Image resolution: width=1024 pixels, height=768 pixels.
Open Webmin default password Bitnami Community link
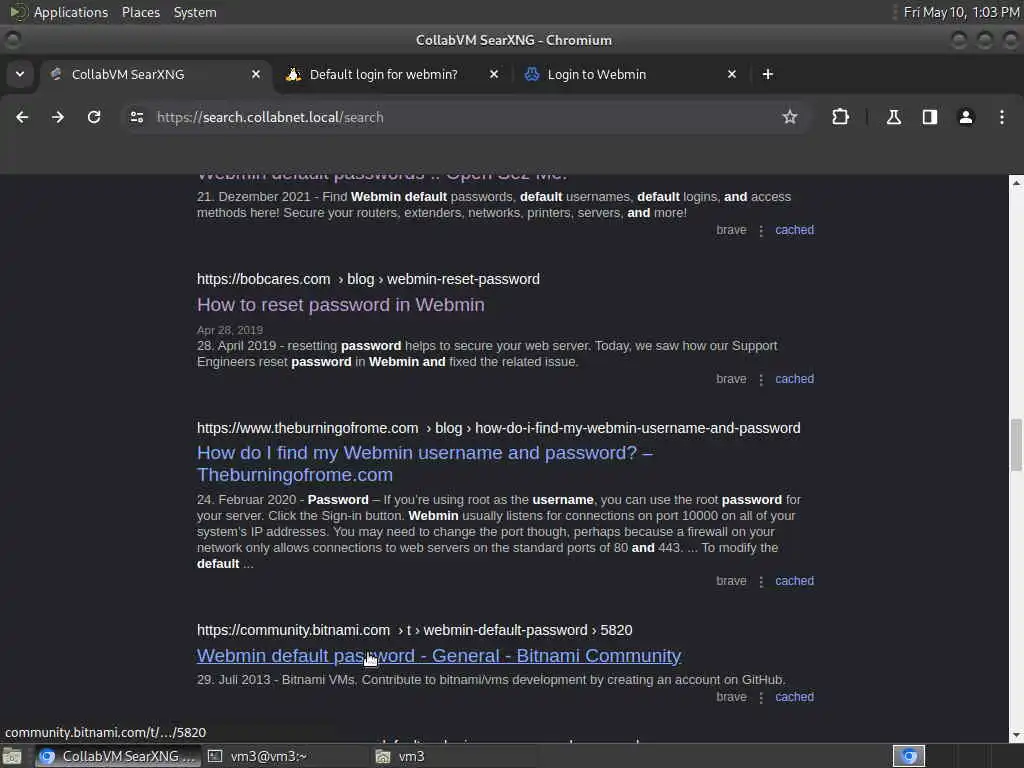[439, 655]
